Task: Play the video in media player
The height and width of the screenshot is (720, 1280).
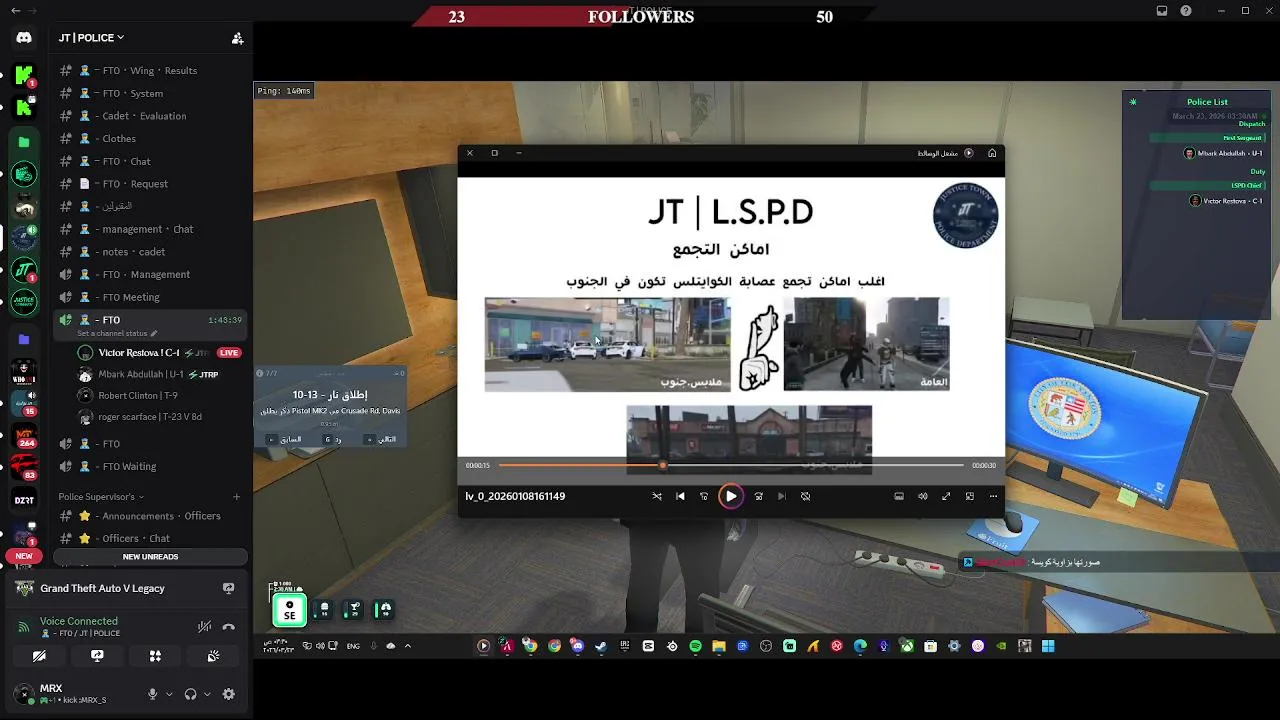Action: click(731, 496)
